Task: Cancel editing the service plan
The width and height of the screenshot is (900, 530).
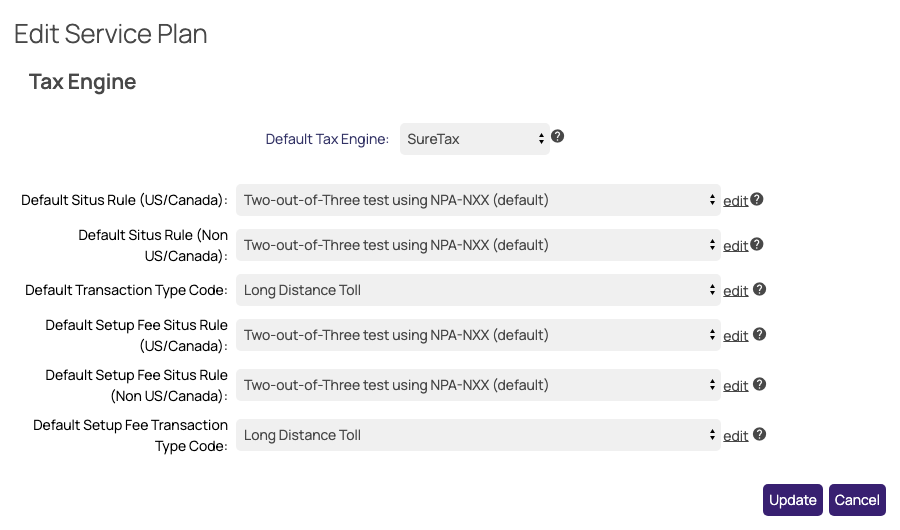Action: click(x=857, y=500)
